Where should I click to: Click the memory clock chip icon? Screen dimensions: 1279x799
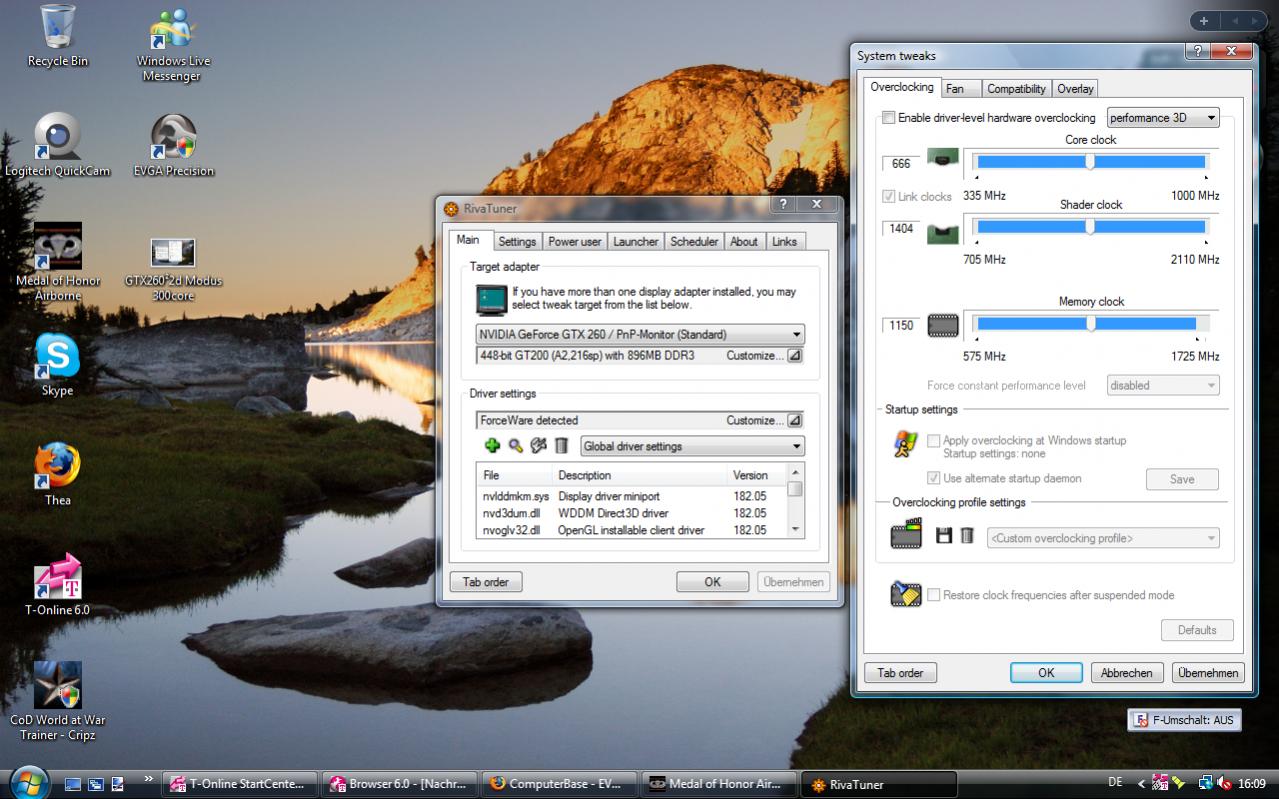[943, 325]
